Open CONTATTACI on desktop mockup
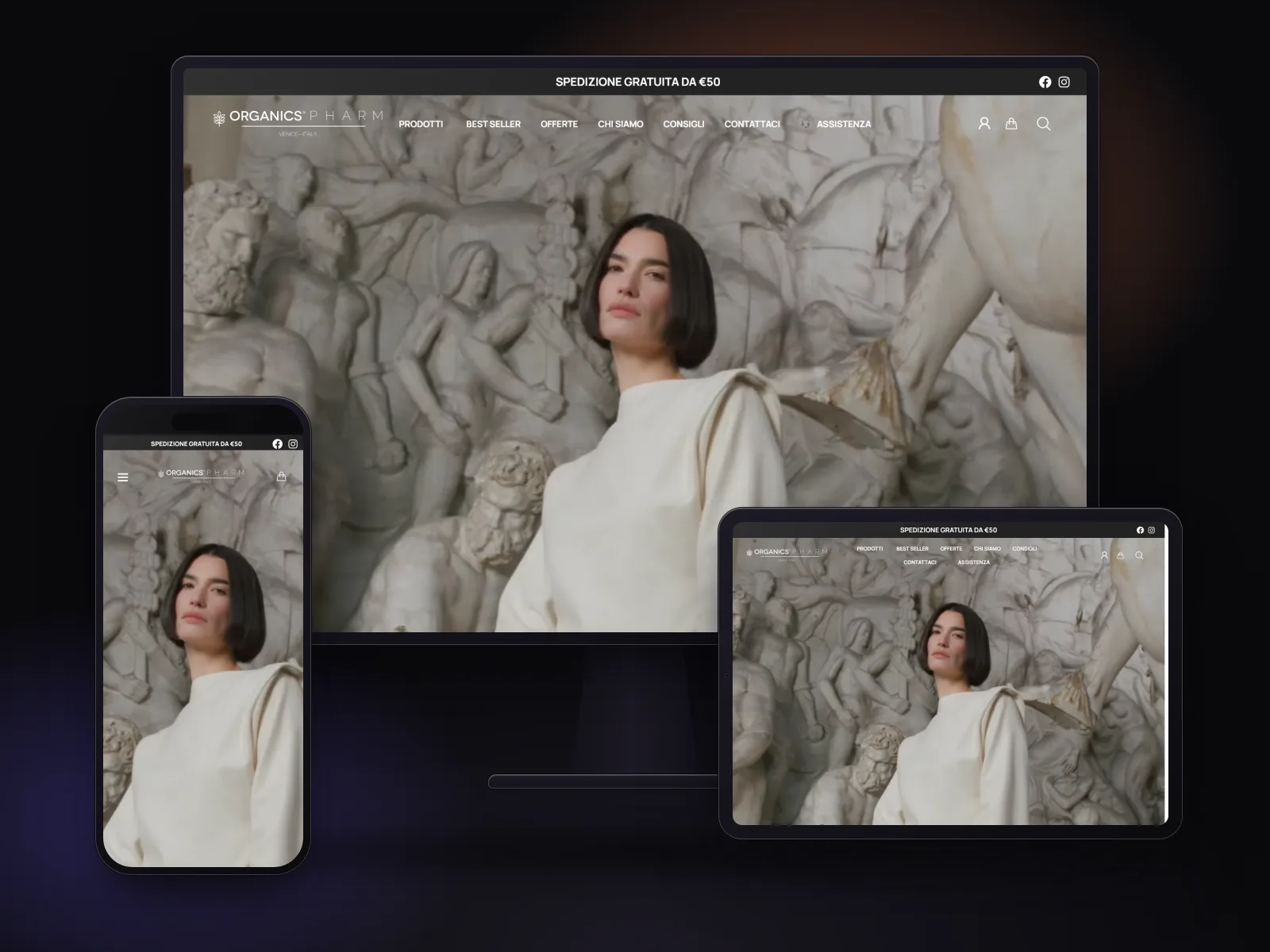Image resolution: width=1270 pixels, height=952 pixels. point(752,125)
